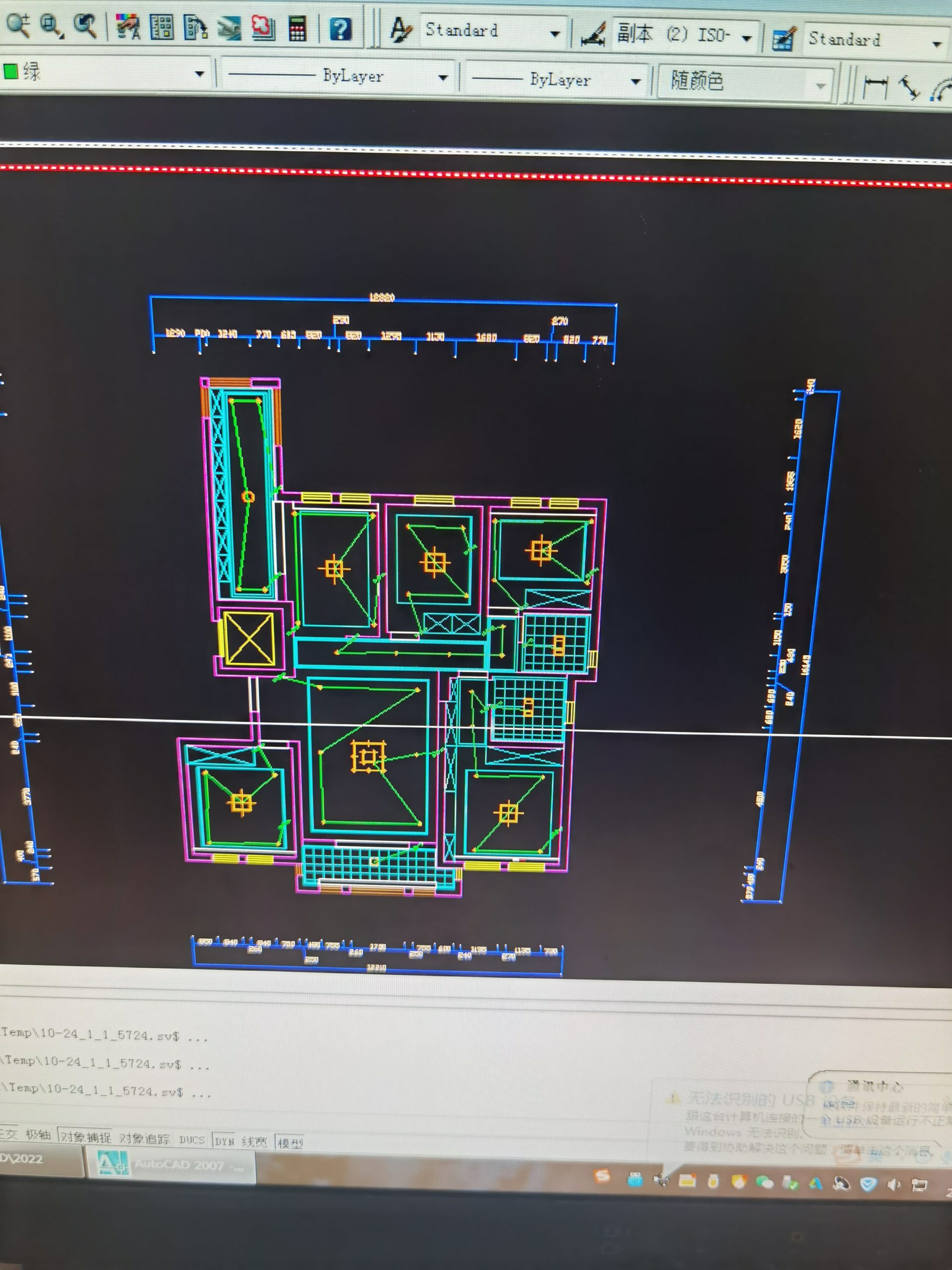
Task: Open the DesignCenter icon
Action: pos(163,27)
